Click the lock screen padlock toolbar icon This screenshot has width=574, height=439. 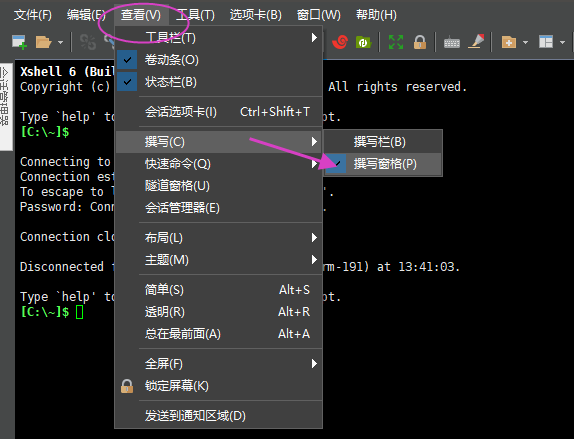tap(420, 42)
